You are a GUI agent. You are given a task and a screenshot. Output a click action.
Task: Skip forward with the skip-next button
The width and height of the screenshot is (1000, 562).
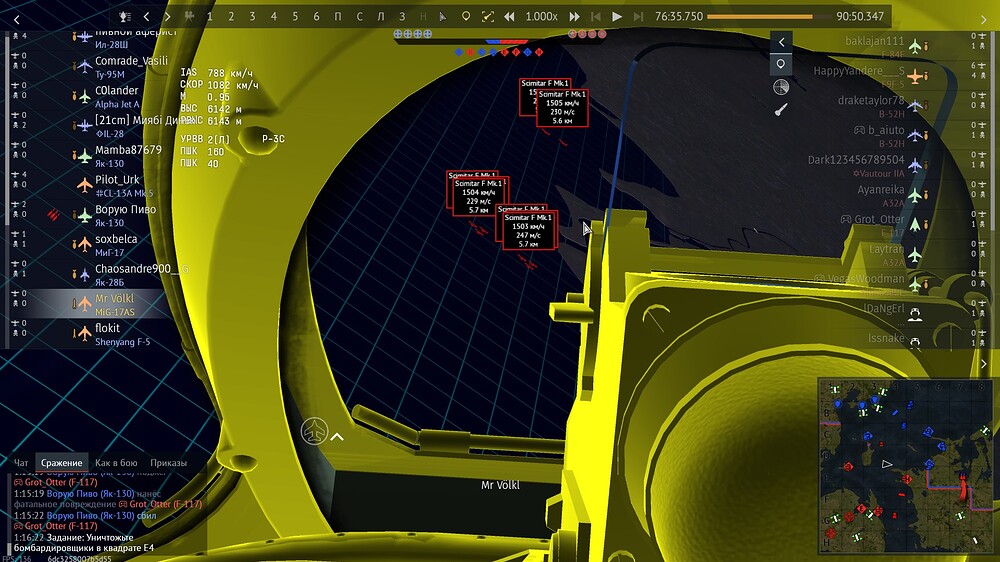tap(638, 17)
